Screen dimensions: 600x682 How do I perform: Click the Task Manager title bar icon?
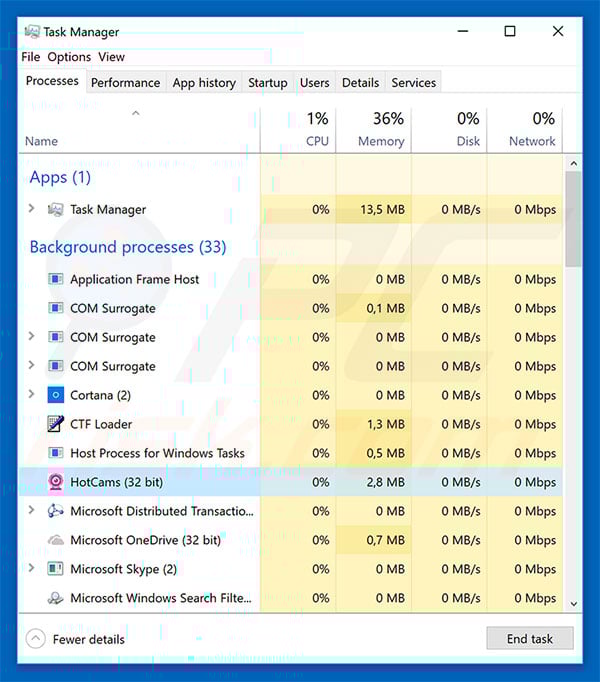[32, 32]
